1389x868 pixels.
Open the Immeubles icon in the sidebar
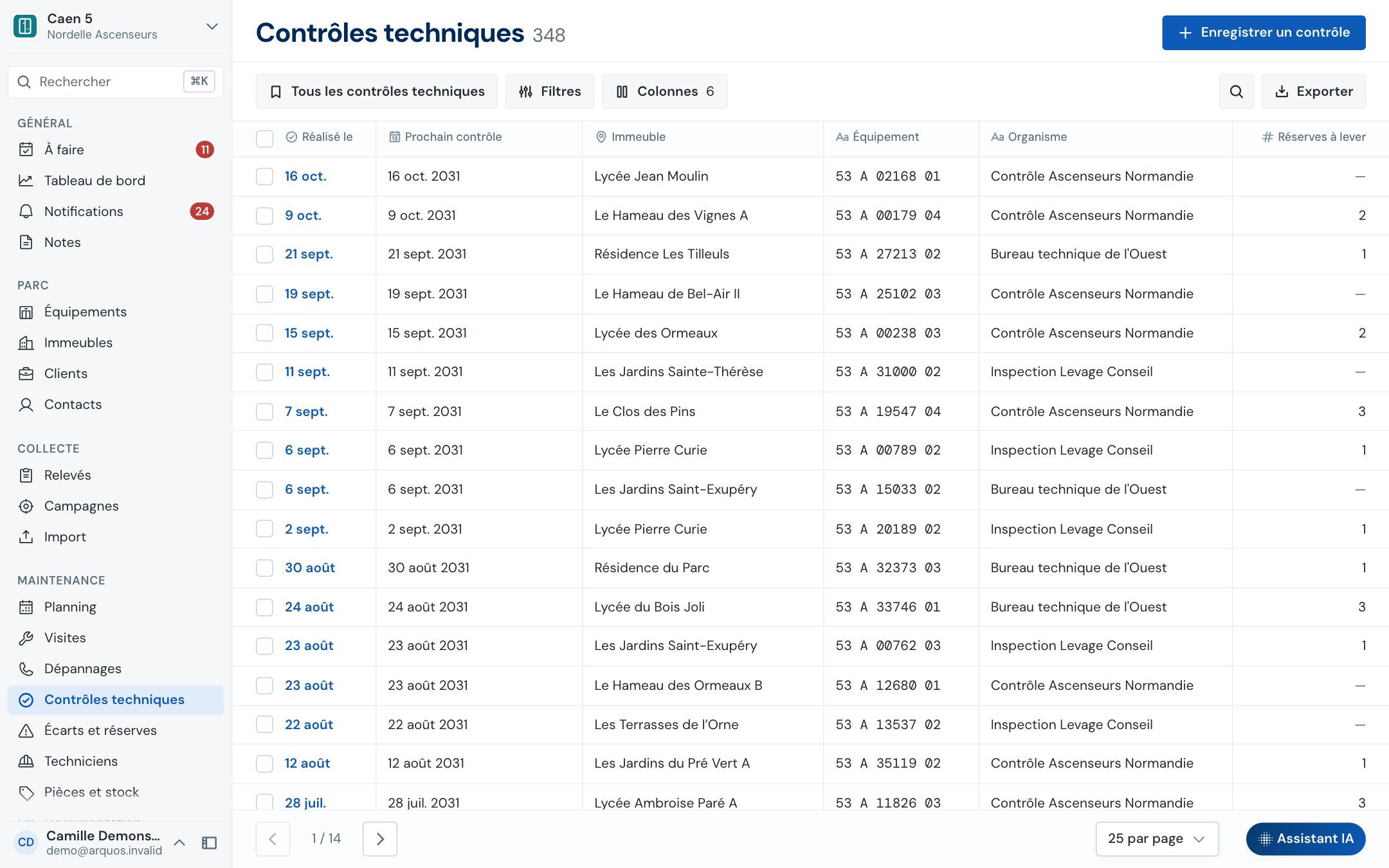click(x=26, y=343)
